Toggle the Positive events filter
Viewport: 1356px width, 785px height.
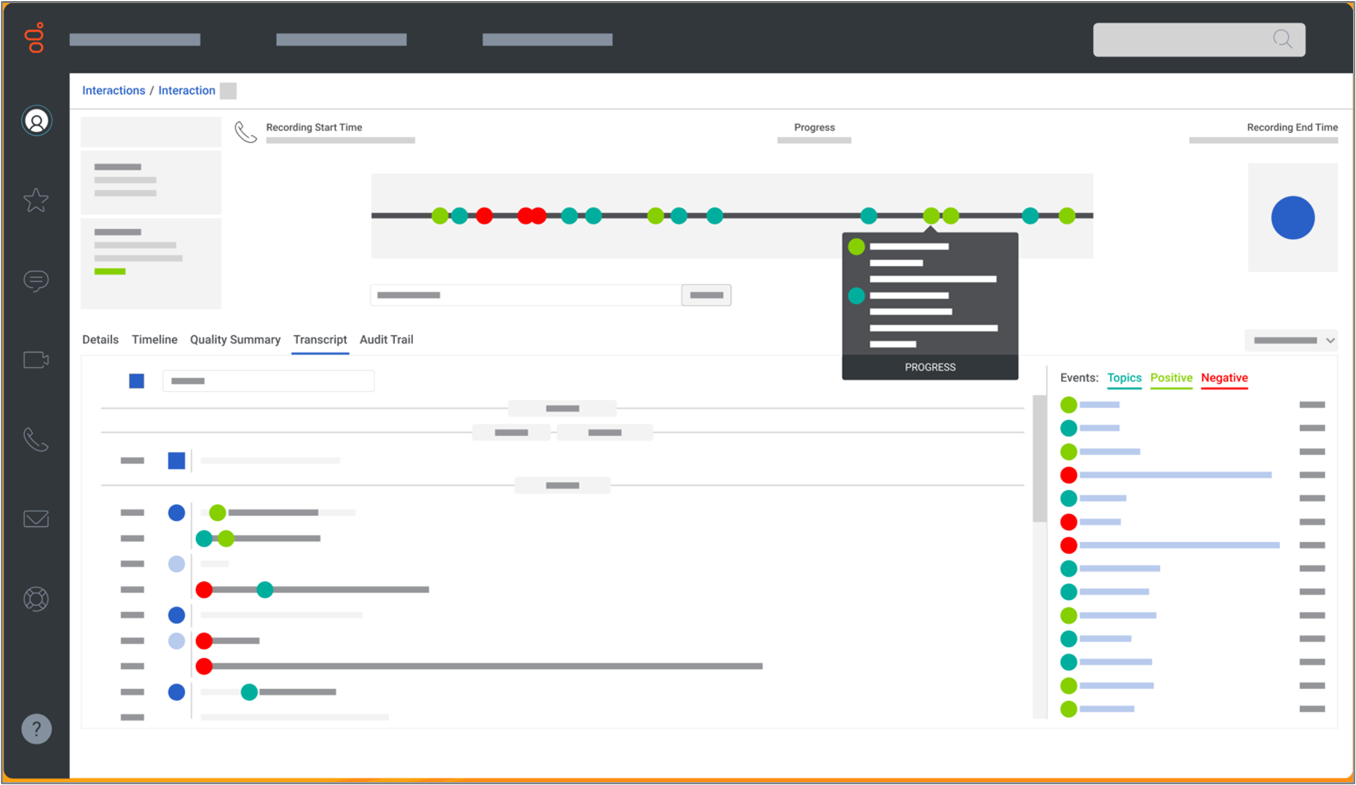coord(1171,378)
